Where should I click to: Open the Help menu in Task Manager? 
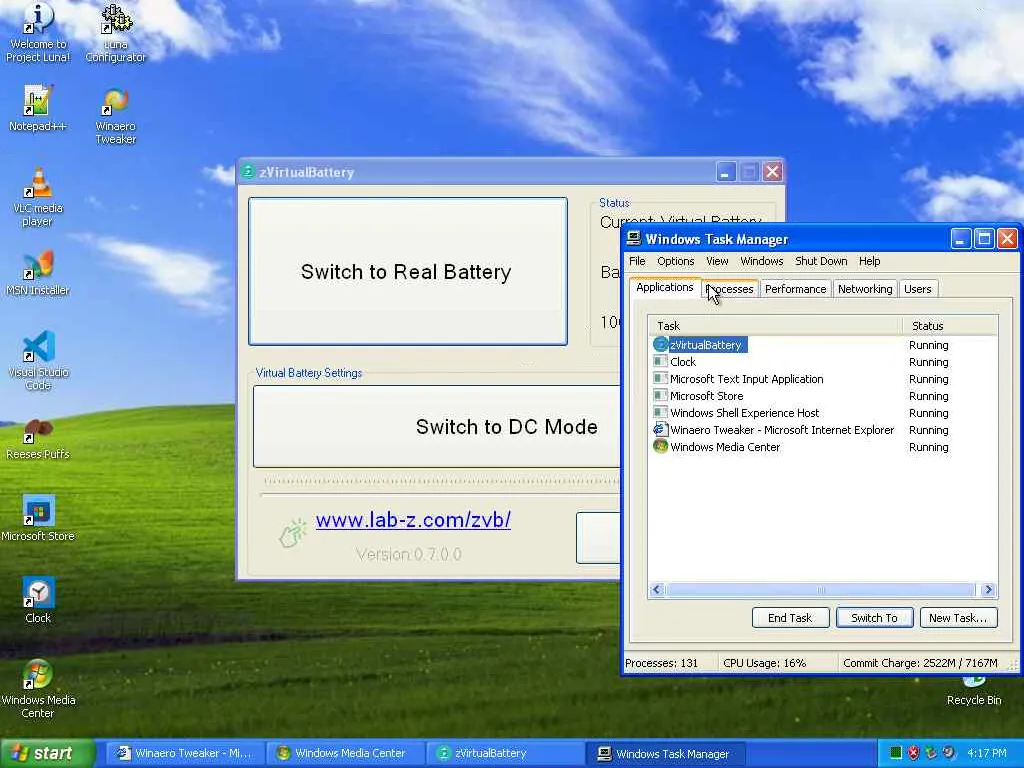point(869,261)
